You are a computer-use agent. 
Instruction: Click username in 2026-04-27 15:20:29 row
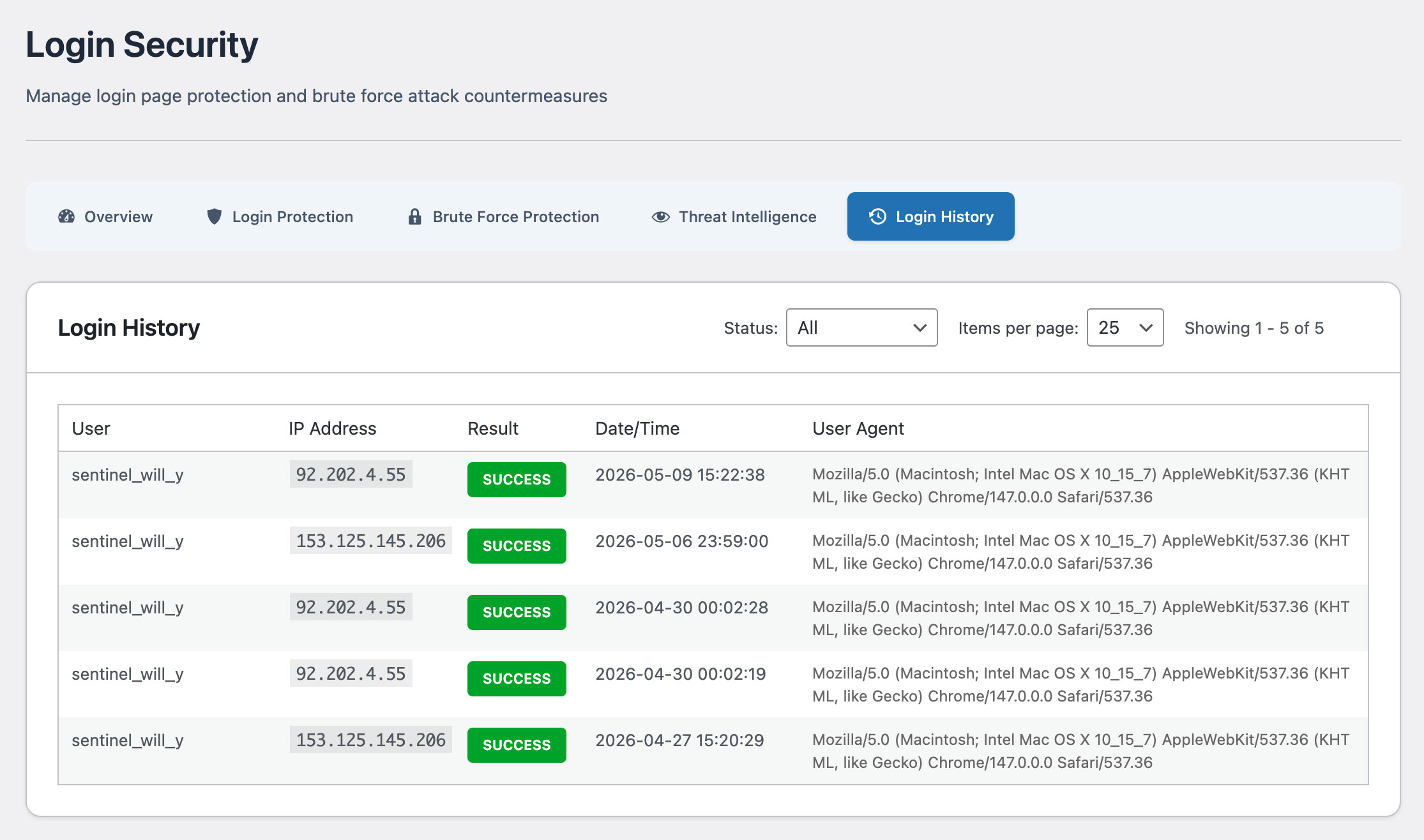coord(128,740)
